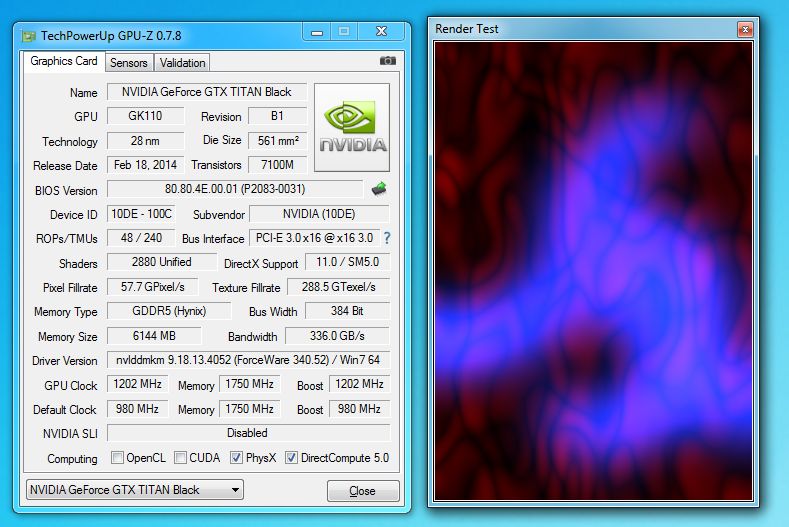Click the screenshot camera icon in GPU-Z
This screenshot has width=789, height=527.
[x=387, y=61]
